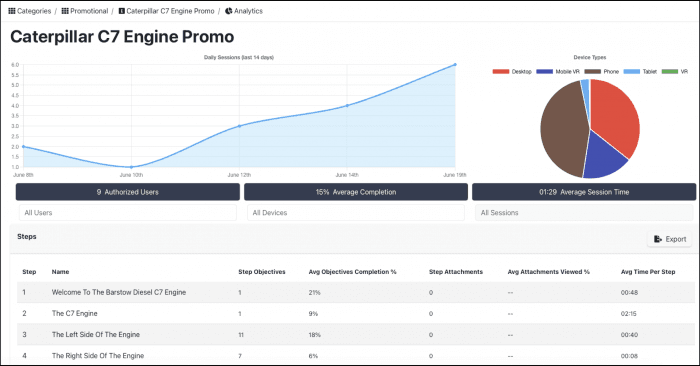Click the June 19th data point on chart
700x366 pixels.
455,65
